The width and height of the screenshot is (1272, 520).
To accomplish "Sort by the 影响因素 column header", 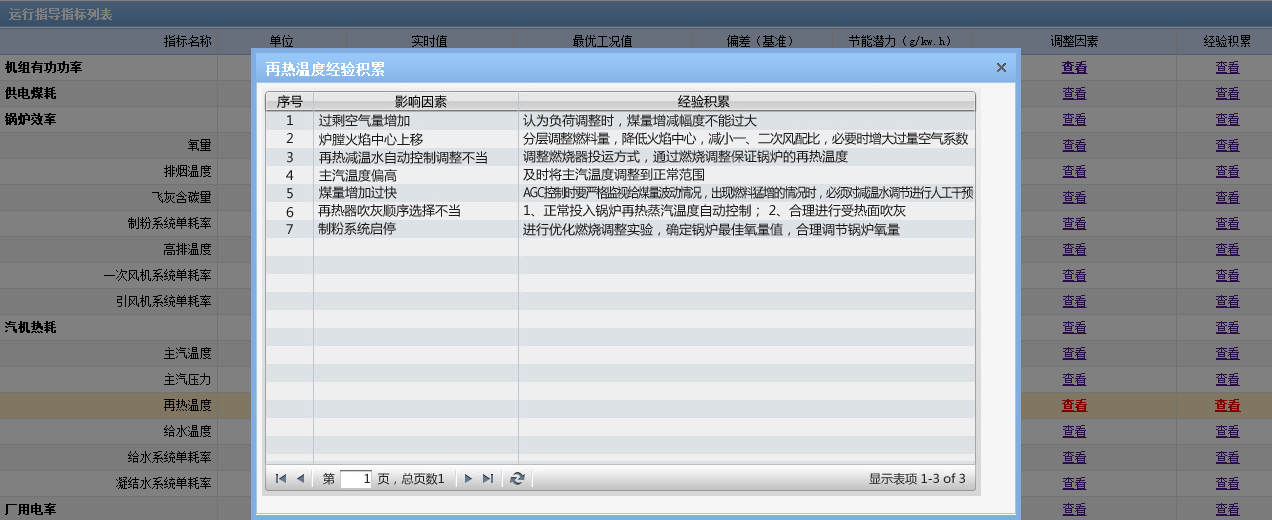I will [x=416, y=101].
